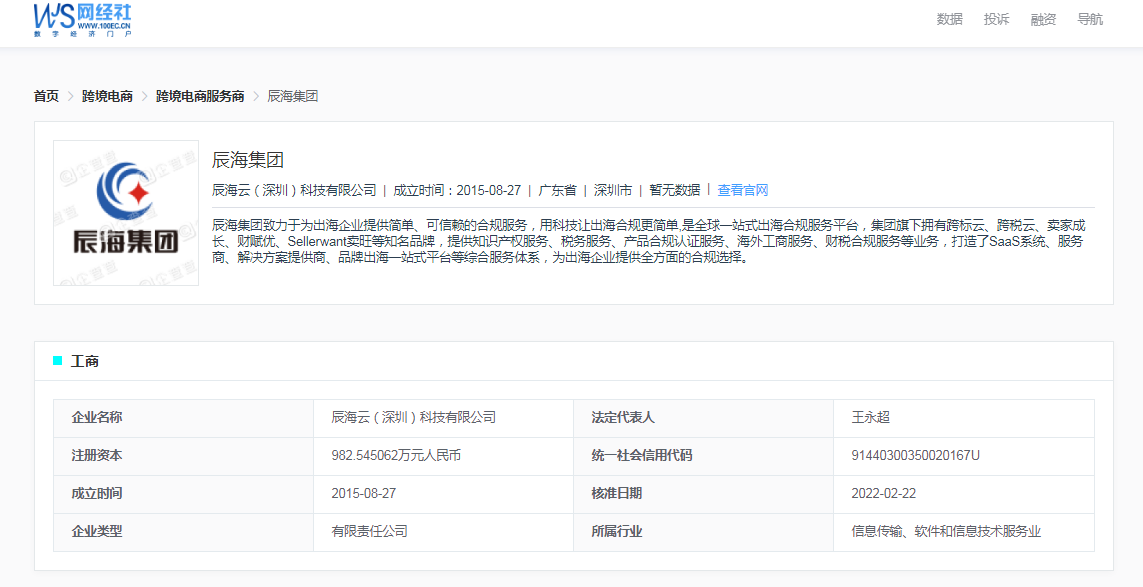Click the 企业名称 label cell
The image size is (1143, 587).
coord(184,418)
